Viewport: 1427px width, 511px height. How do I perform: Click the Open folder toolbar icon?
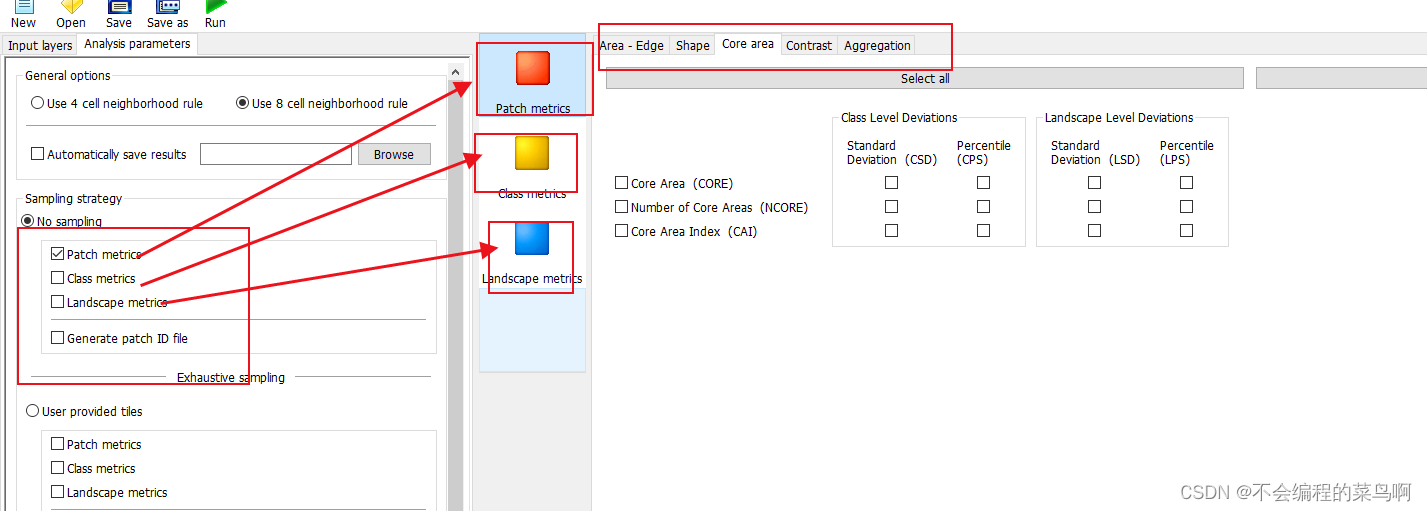pos(71,7)
